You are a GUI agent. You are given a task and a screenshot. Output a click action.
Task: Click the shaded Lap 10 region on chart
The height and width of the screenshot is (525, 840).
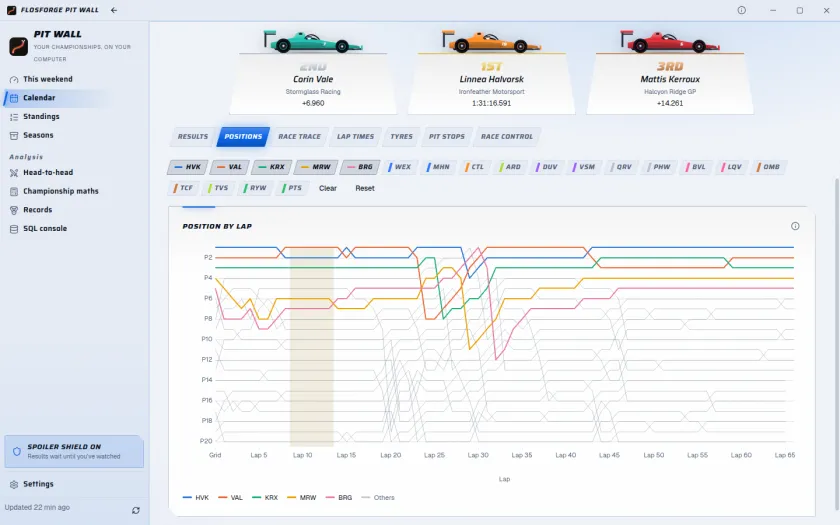[312, 347]
